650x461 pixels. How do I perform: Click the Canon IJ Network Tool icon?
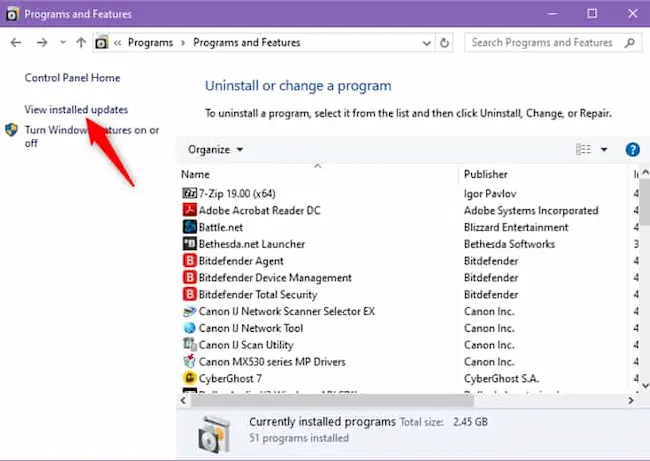(x=189, y=328)
